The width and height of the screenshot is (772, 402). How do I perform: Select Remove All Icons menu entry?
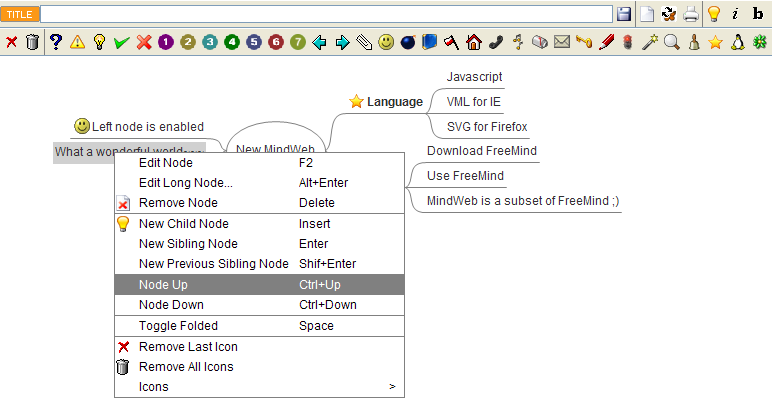259,367
